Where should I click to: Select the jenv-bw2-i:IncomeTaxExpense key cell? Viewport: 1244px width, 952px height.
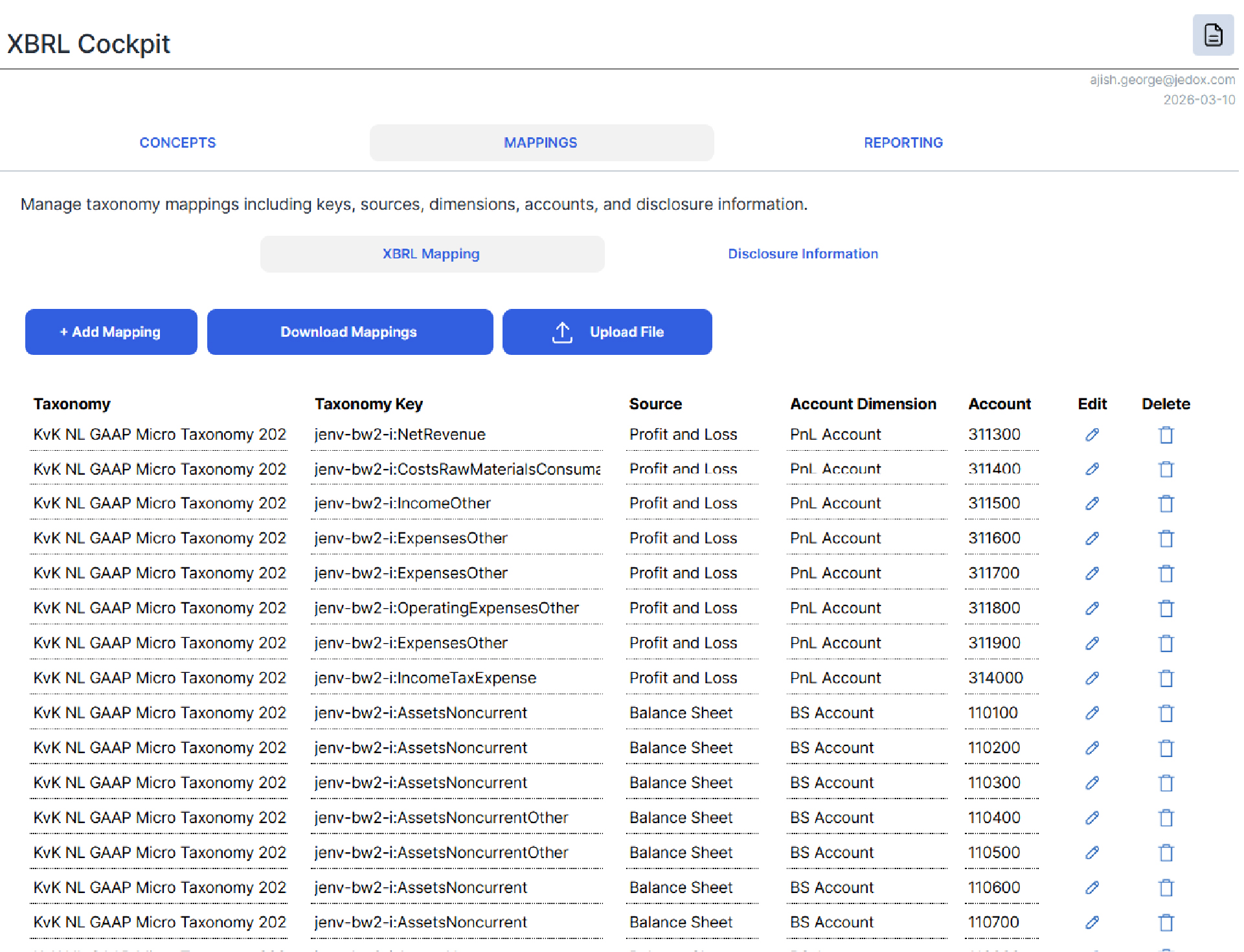457,678
